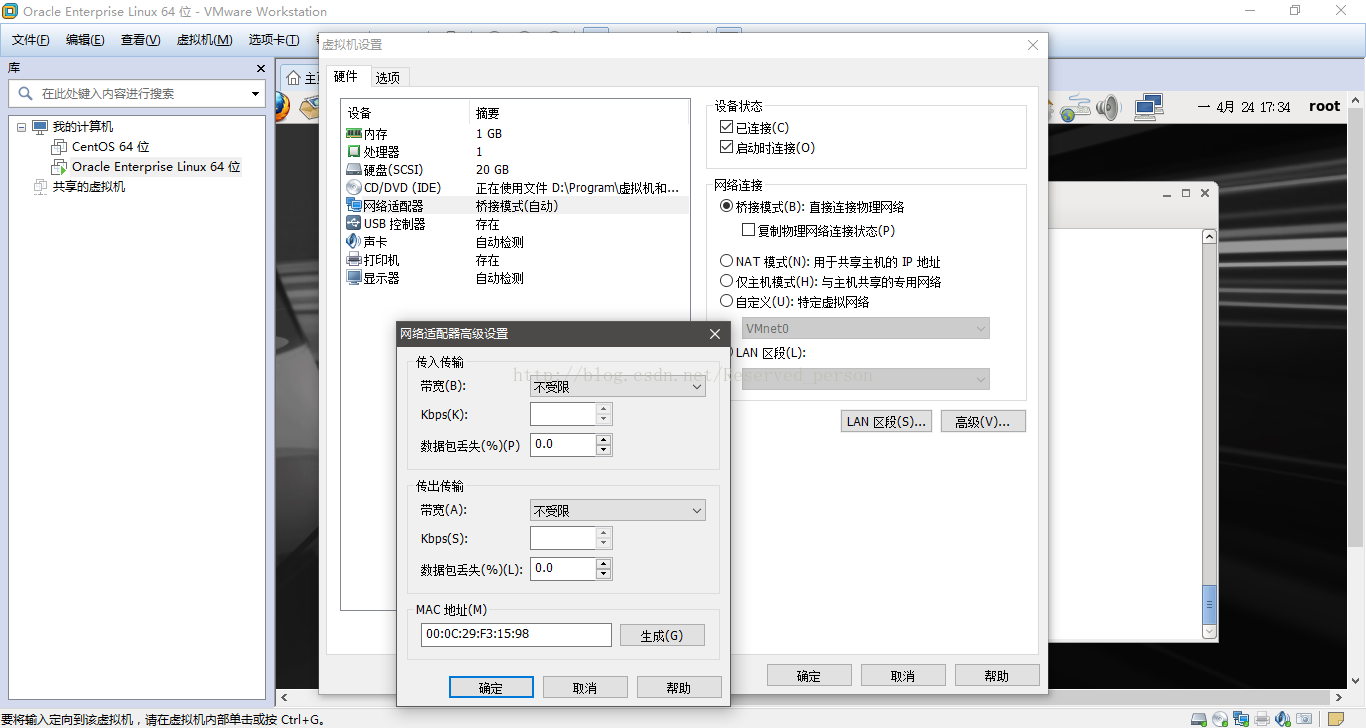Click the CentOS 64 位 VM icon in library
Viewport: 1366px width, 728px height.
pos(59,147)
